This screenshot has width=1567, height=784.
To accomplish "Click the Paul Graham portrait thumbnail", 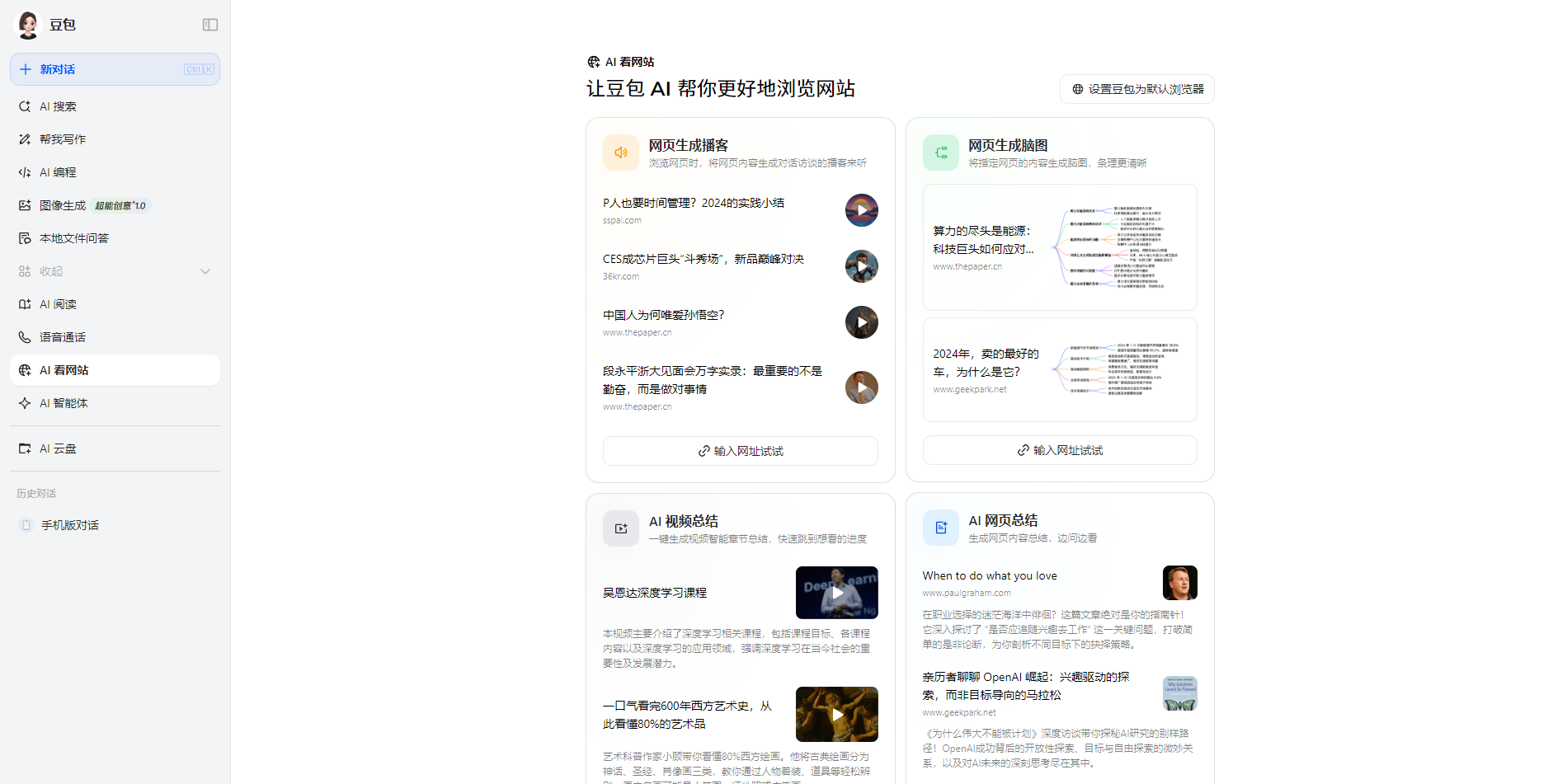I will 1180,583.
